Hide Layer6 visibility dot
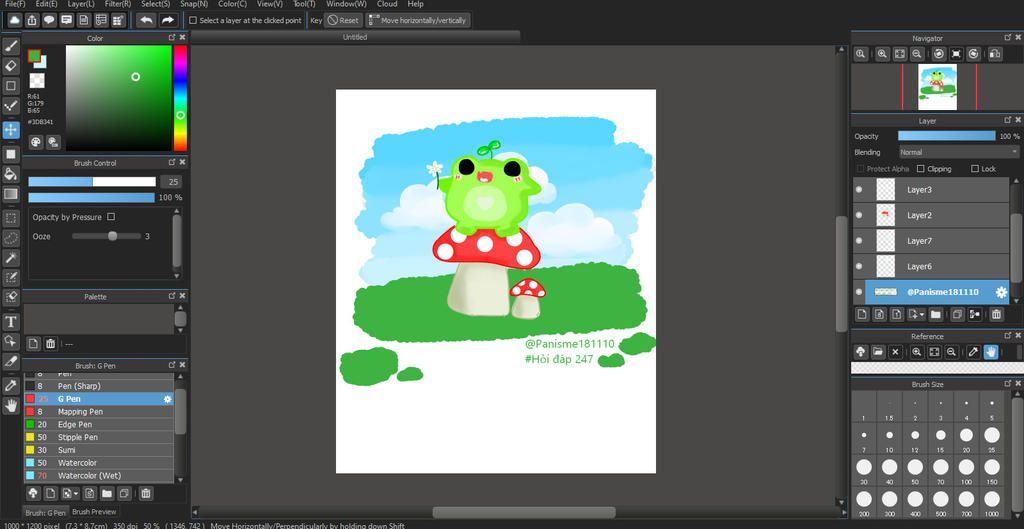The width and height of the screenshot is (1024, 529). [x=859, y=266]
